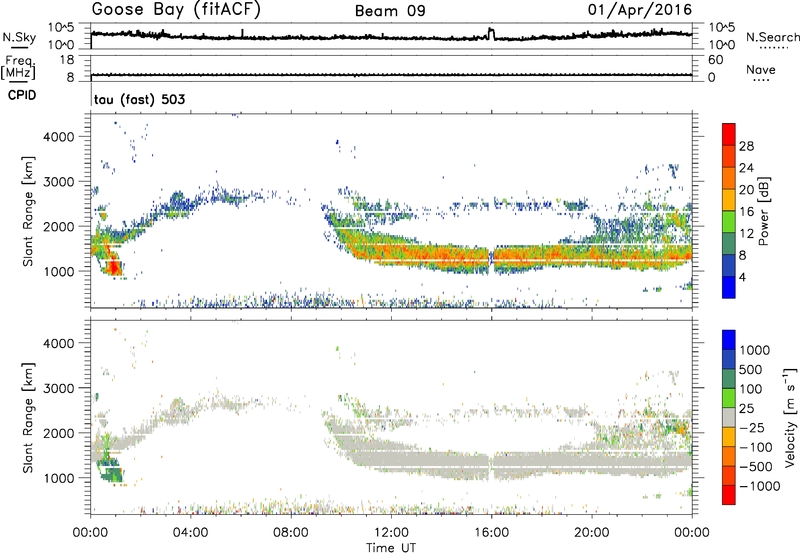Click velocity panel 'Slant Range [km]' label
800x554 pixels.
click(28, 418)
